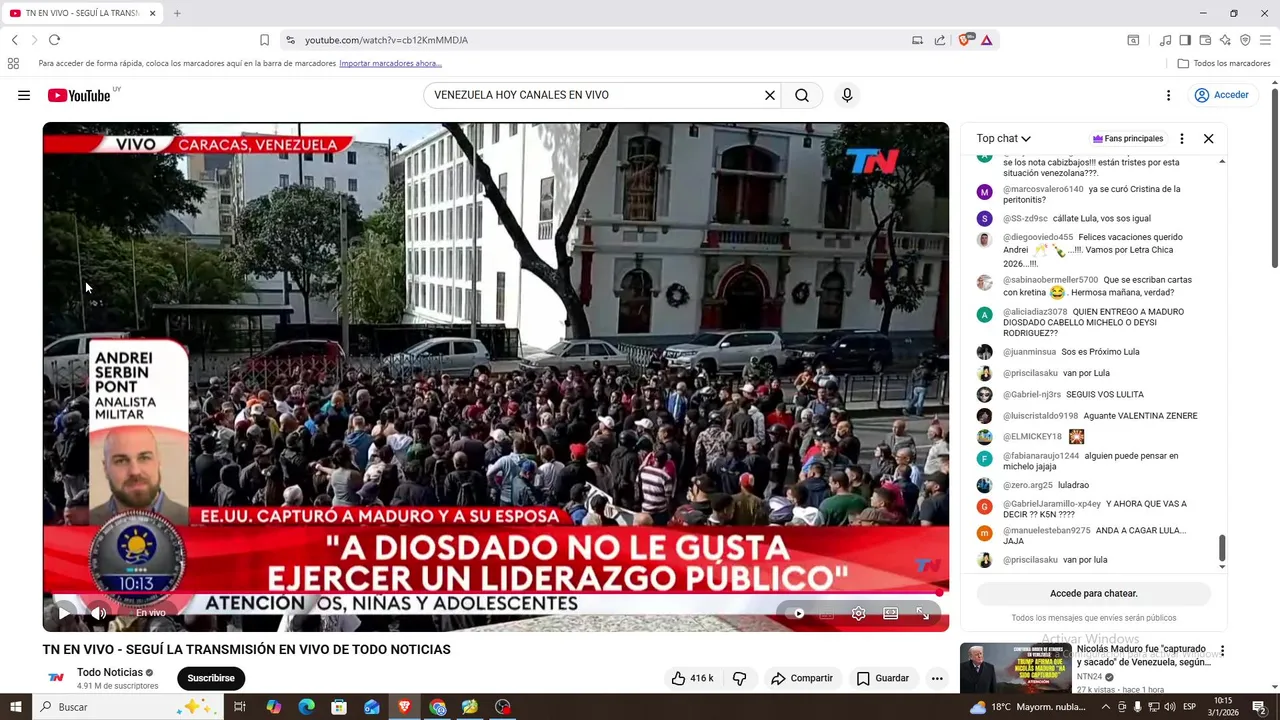Share the video via Compartir
Screen dimensions: 1280x720
[802, 678]
